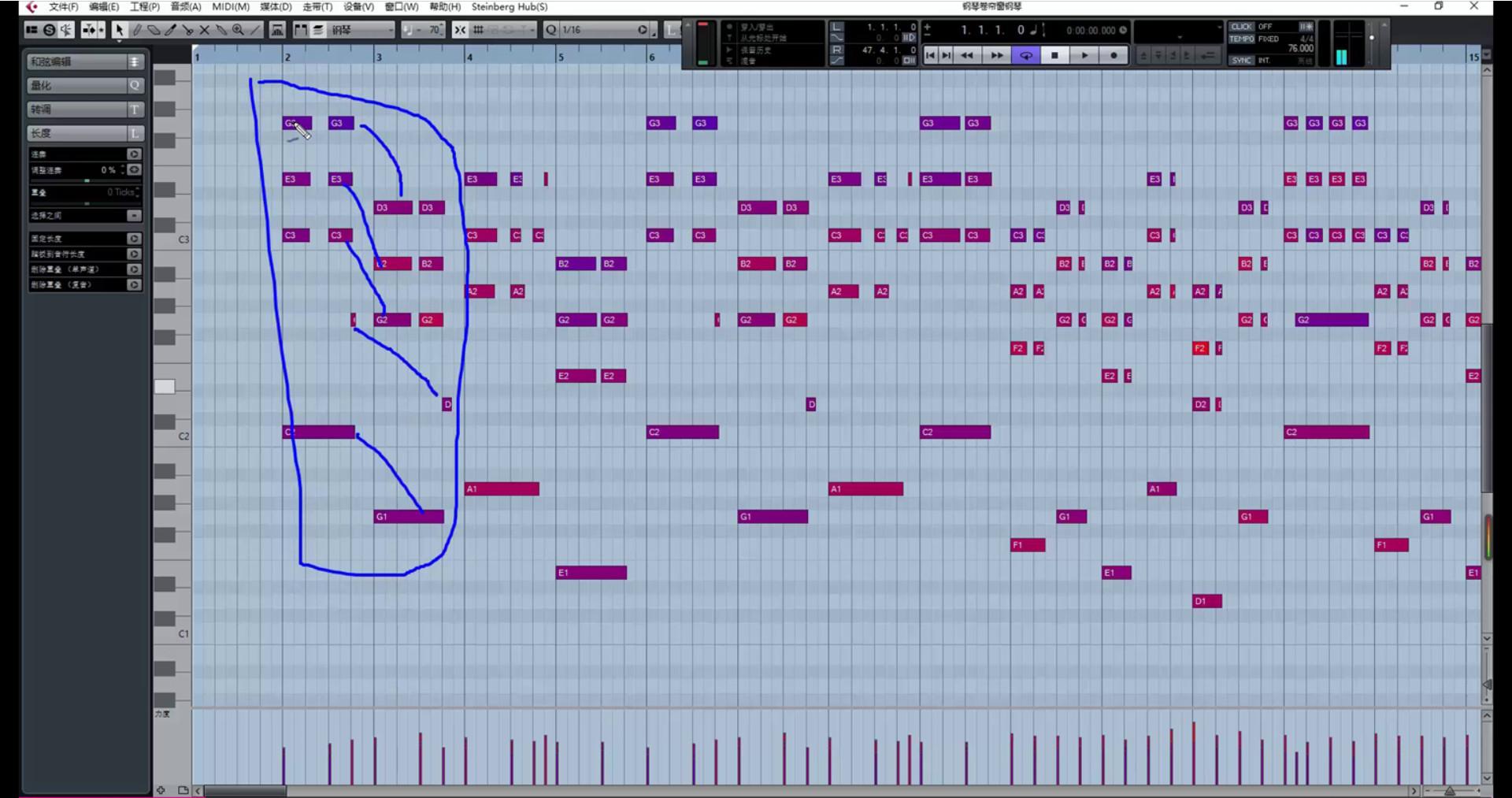Click the target icon beside the 0 % value
The height and width of the screenshot is (798, 1512).
click(135, 169)
